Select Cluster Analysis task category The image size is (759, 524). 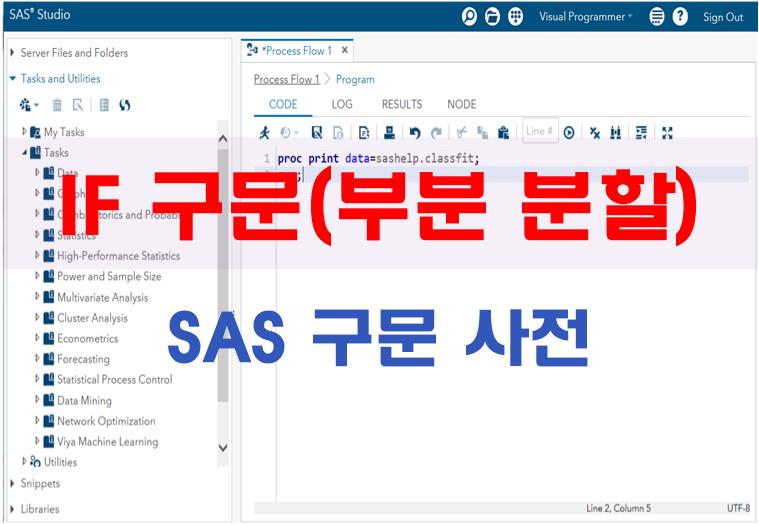[x=92, y=318]
